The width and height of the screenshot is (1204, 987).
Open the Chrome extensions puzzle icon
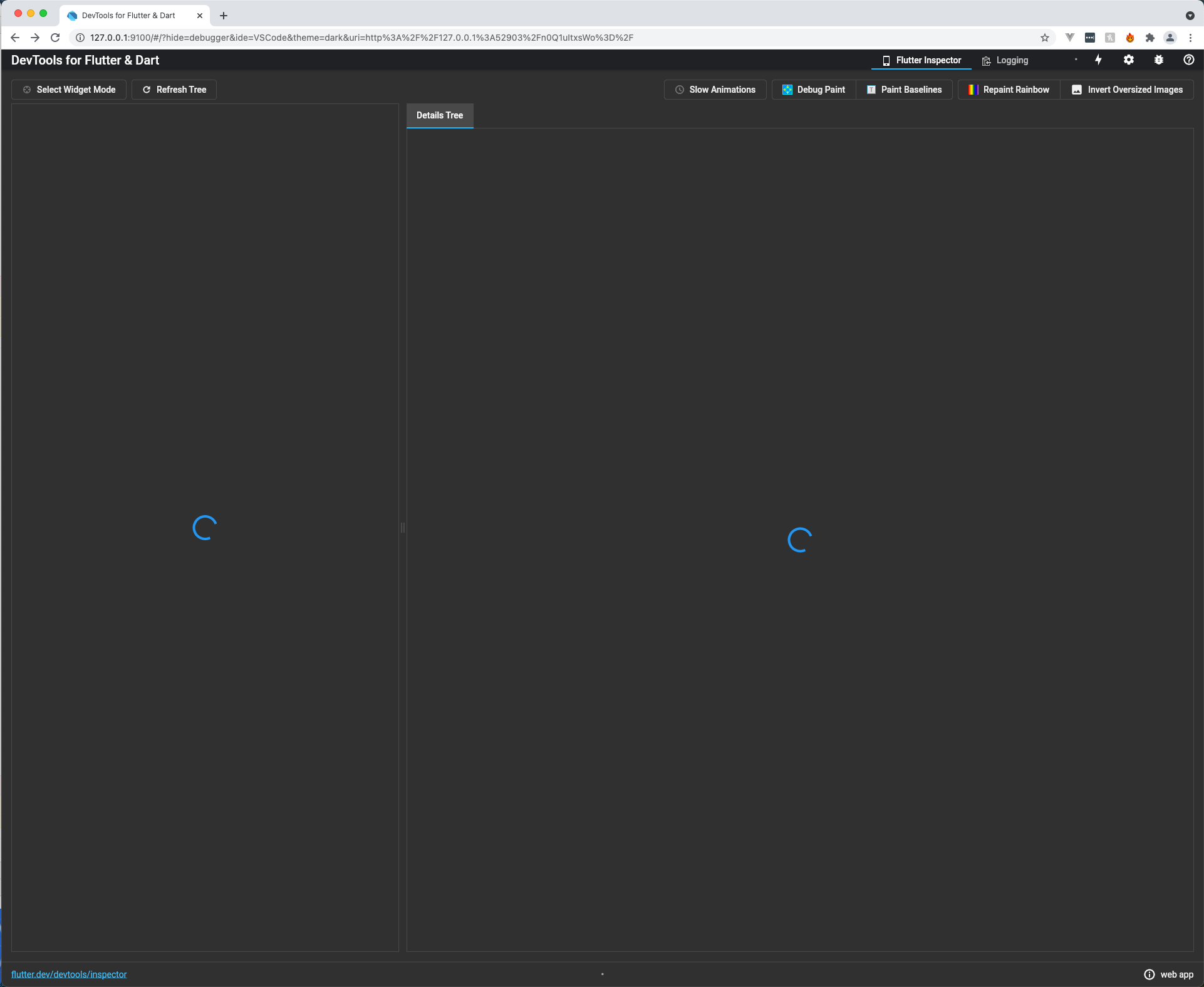(x=1150, y=38)
